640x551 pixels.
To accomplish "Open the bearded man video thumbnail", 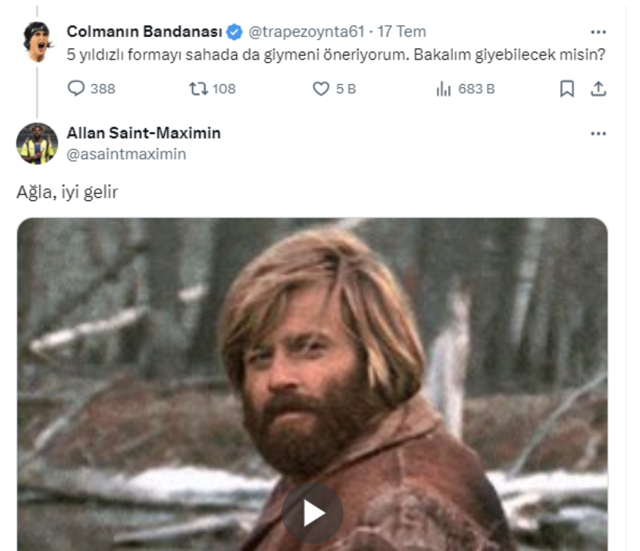I will (312, 384).
